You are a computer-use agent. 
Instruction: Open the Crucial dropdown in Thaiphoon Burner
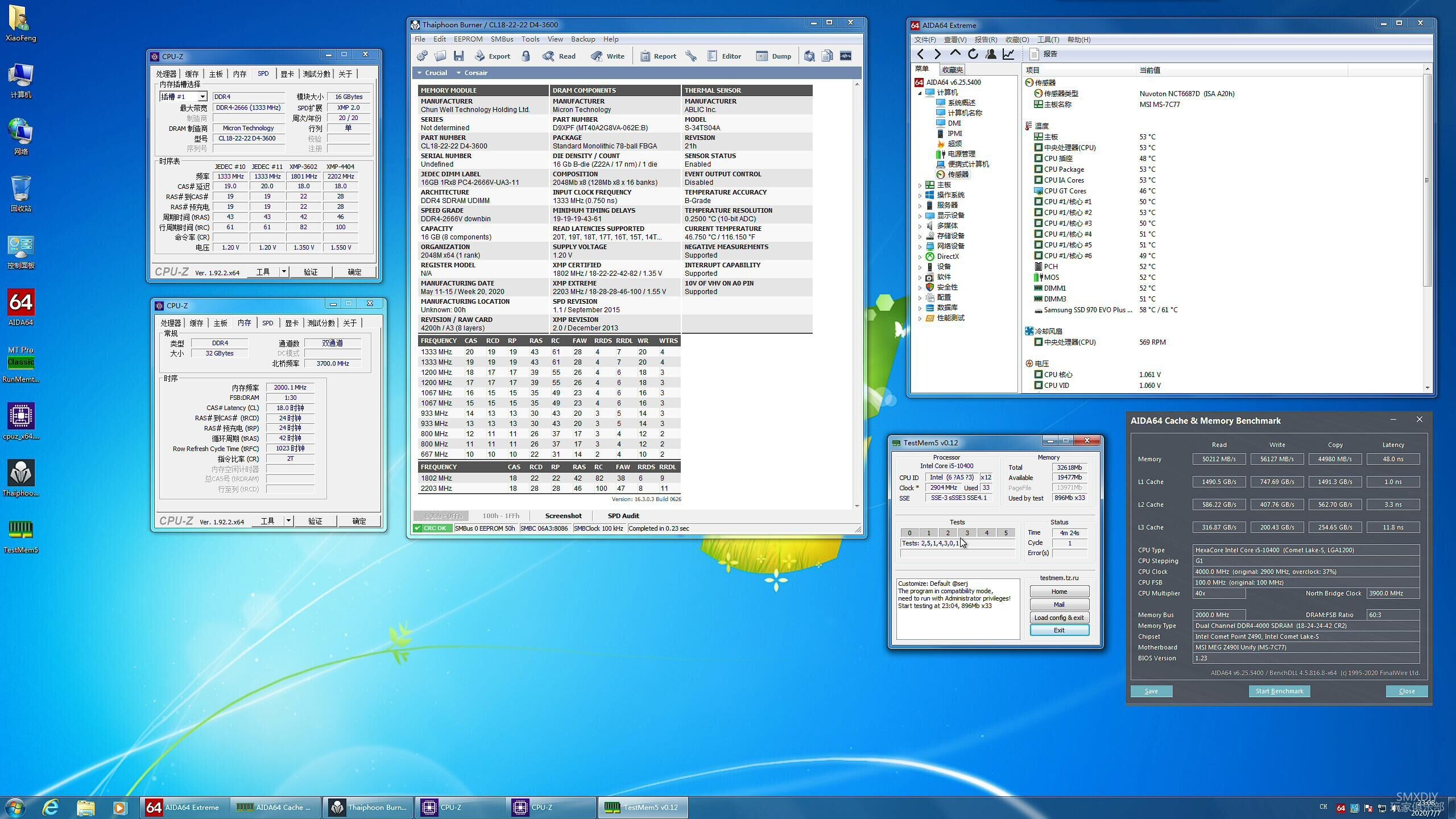(x=432, y=73)
